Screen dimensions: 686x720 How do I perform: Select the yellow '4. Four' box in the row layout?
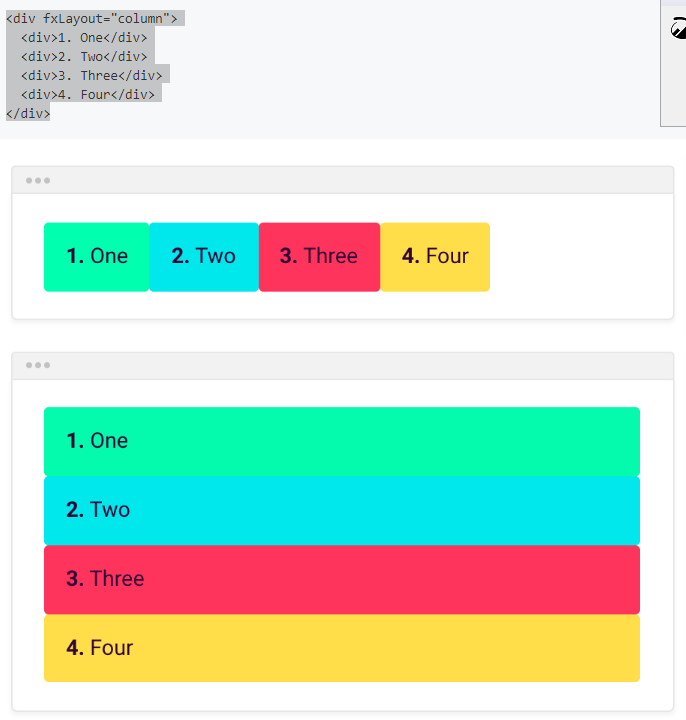tap(435, 257)
